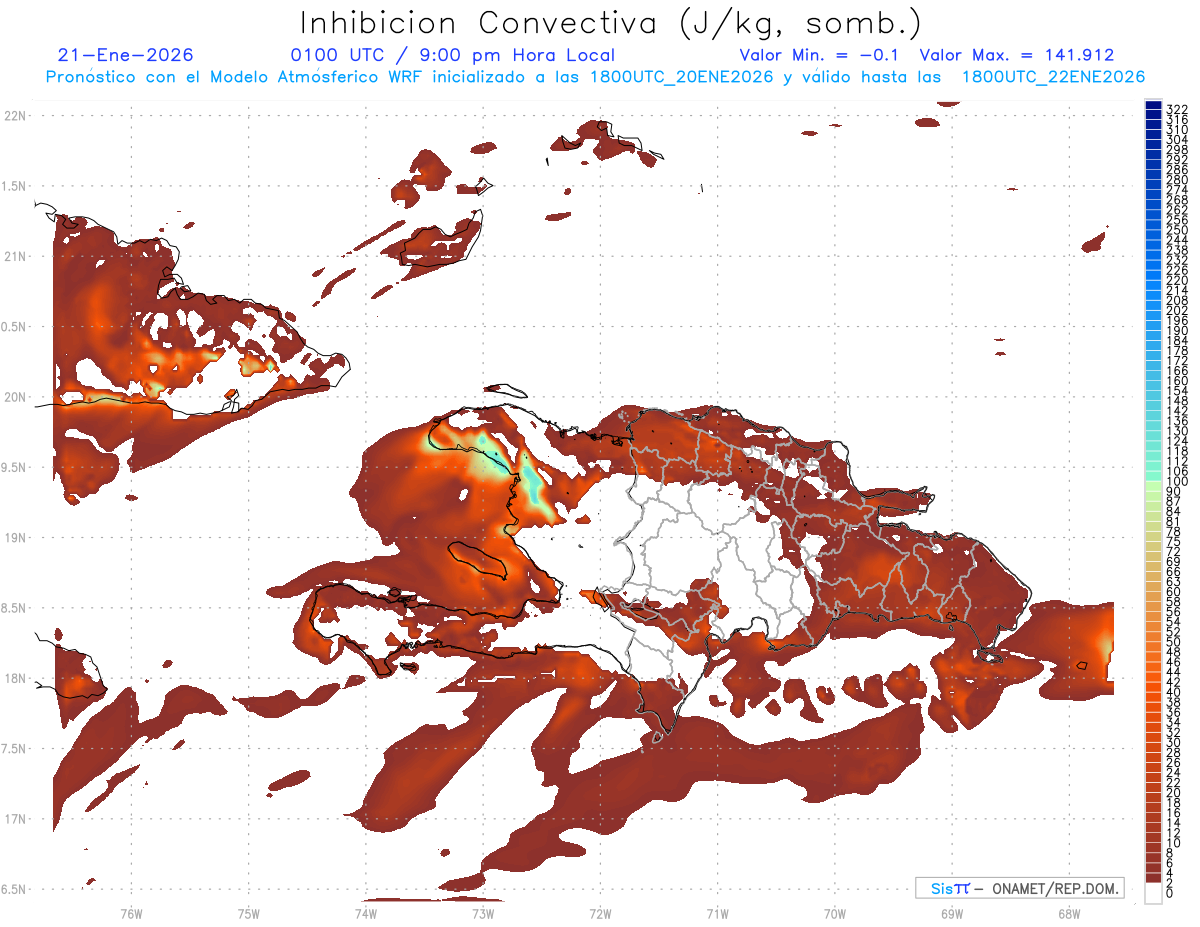Click the '76W' longitude label
Screen dimensions: 1200x927
click(131, 914)
